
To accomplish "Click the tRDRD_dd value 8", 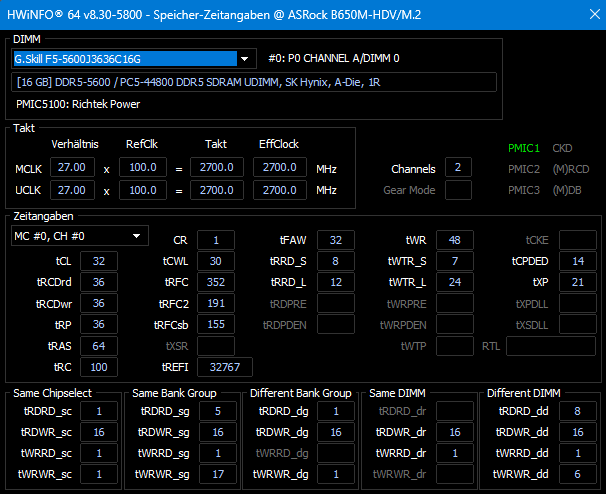I will click(577, 411).
